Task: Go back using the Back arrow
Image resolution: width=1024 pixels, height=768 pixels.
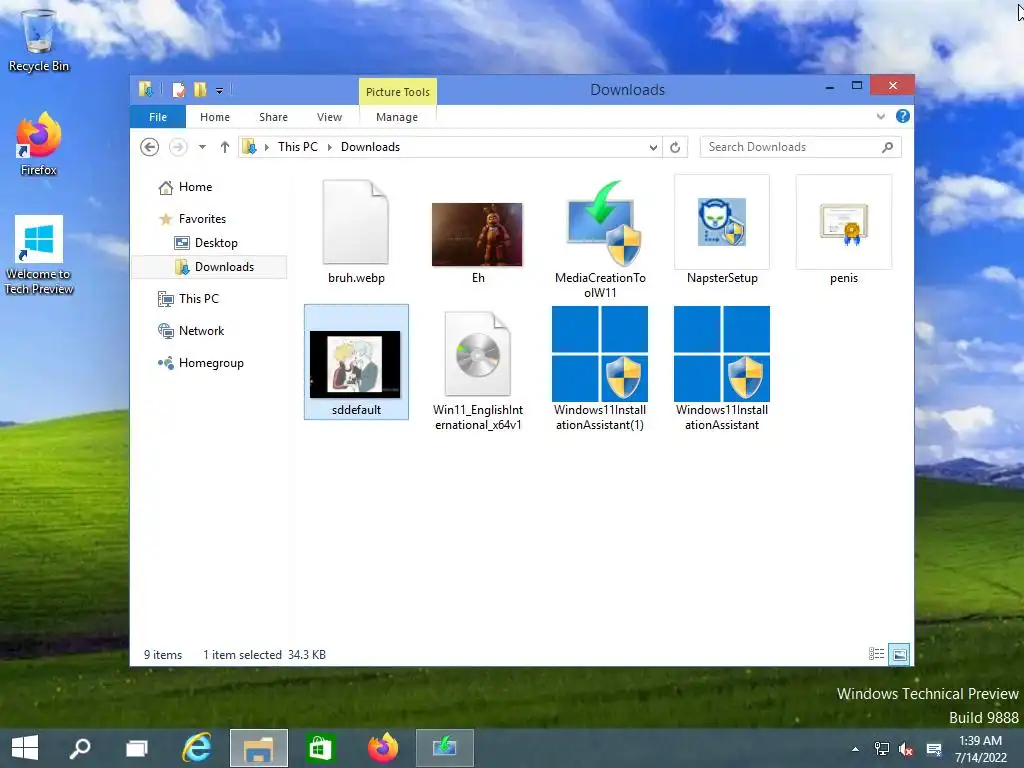Action: click(x=150, y=147)
